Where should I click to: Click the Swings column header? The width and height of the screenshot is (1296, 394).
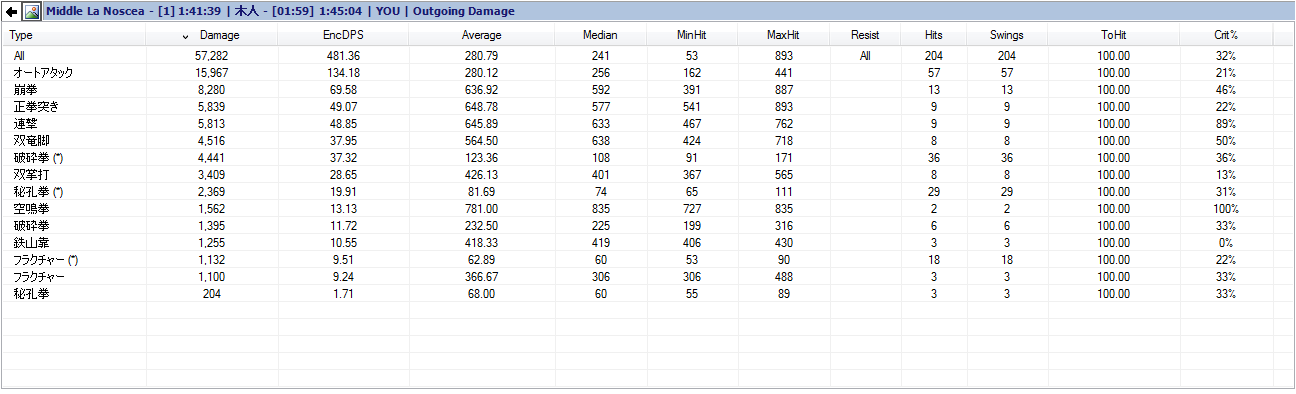[1006, 35]
